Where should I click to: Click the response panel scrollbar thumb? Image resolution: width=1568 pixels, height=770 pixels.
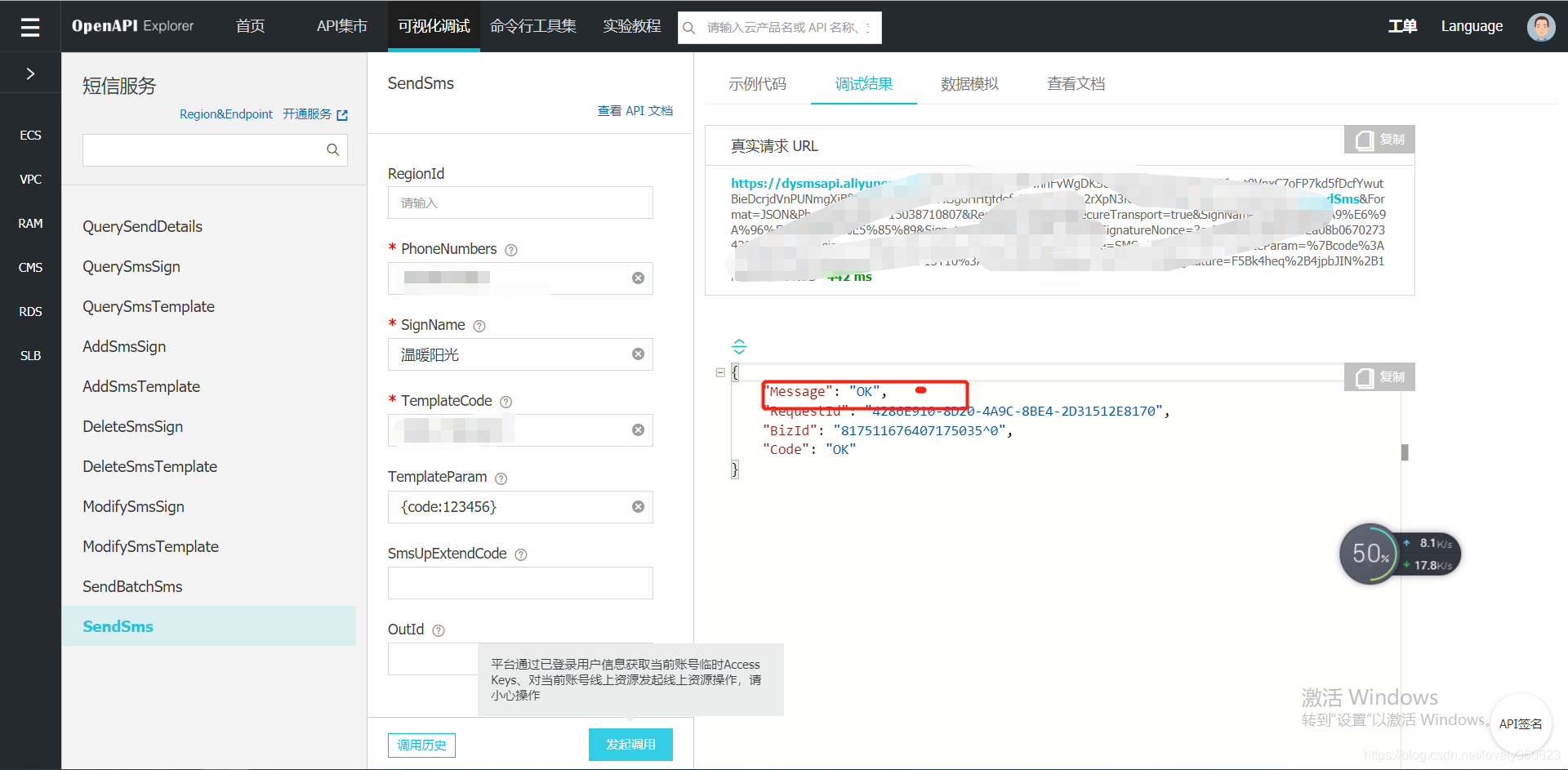point(1405,452)
